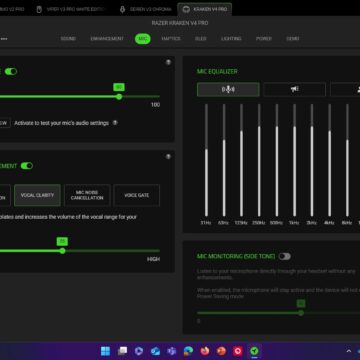Click the 125Hz equalizer band slider

[x=241, y=160]
